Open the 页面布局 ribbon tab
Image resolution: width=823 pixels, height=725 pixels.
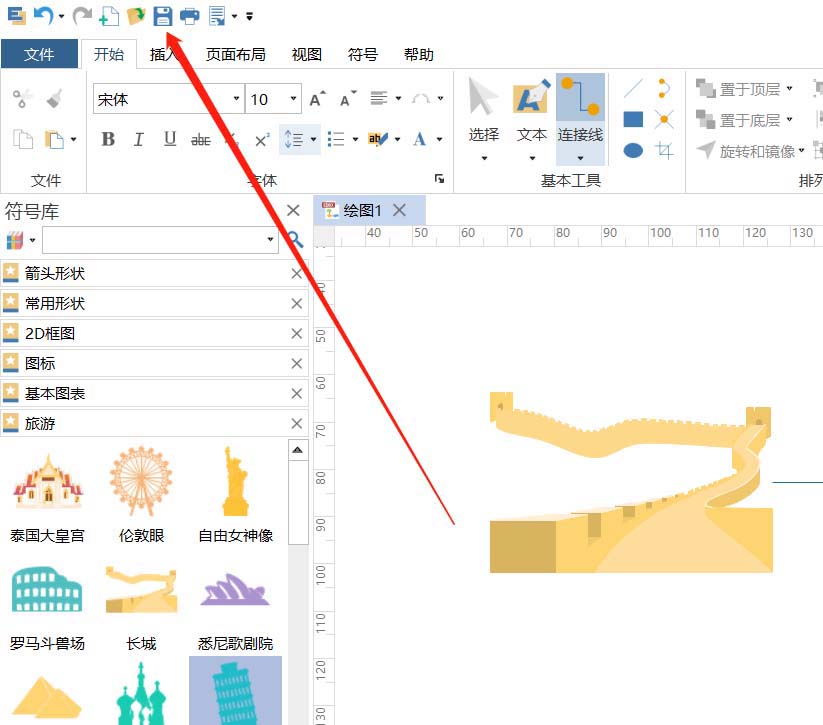coord(235,55)
